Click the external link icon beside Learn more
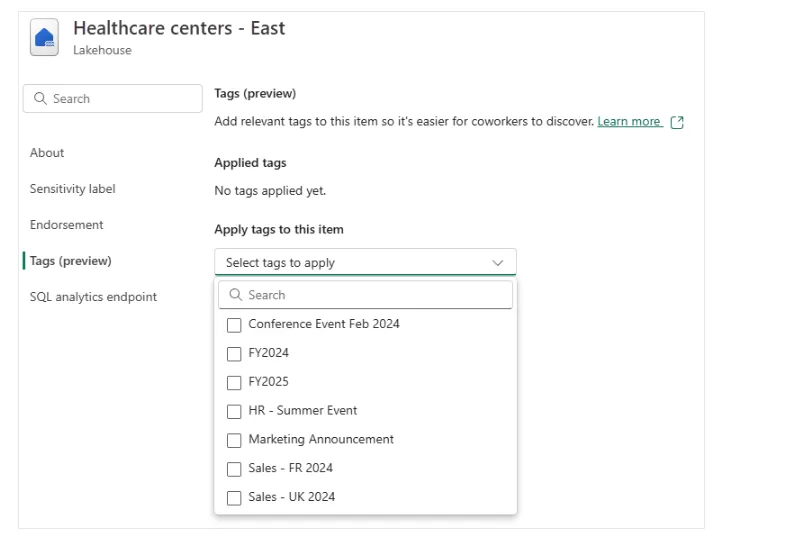793x541 pixels. [x=677, y=122]
